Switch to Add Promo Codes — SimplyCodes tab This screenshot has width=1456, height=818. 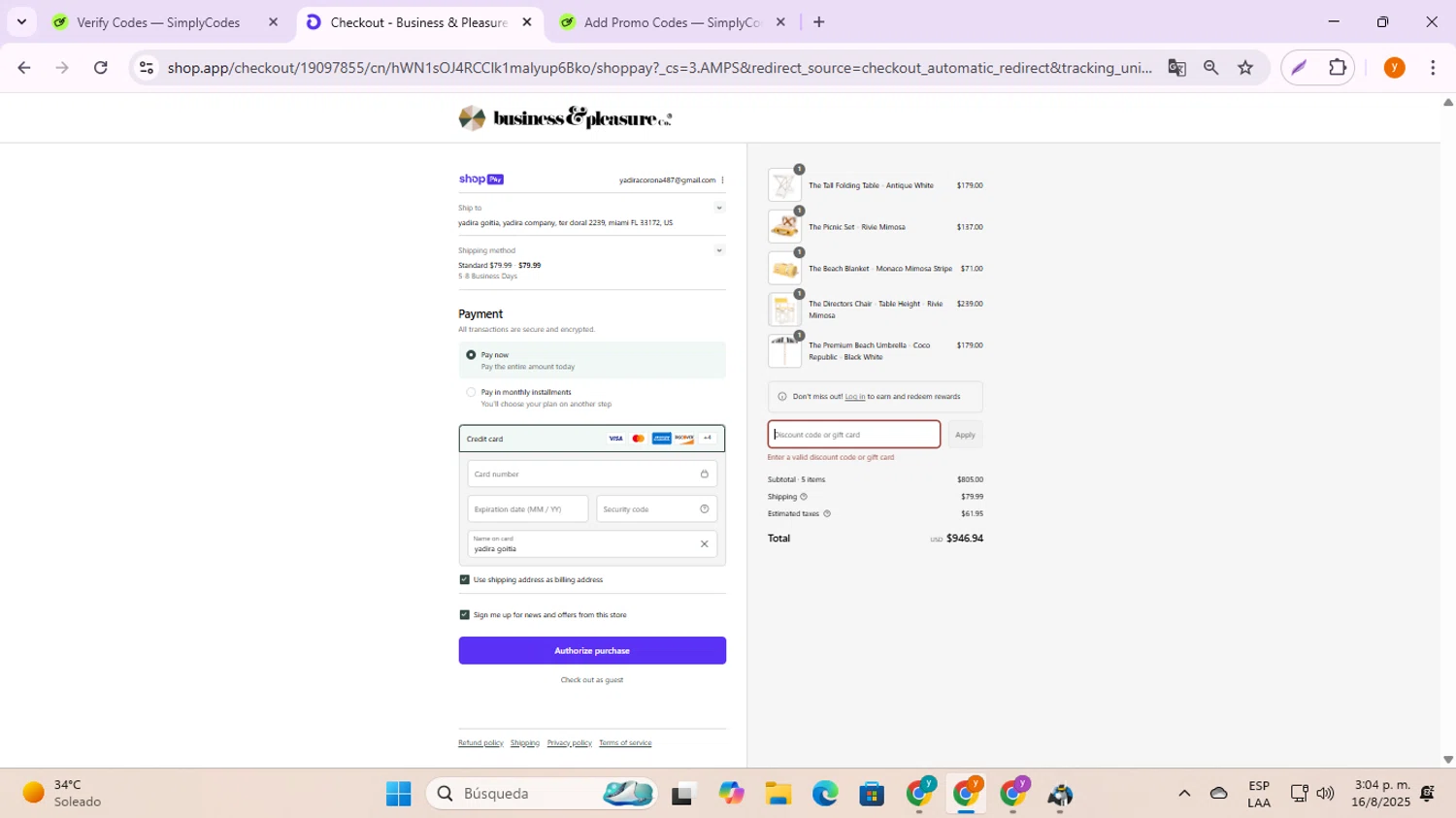tap(673, 22)
